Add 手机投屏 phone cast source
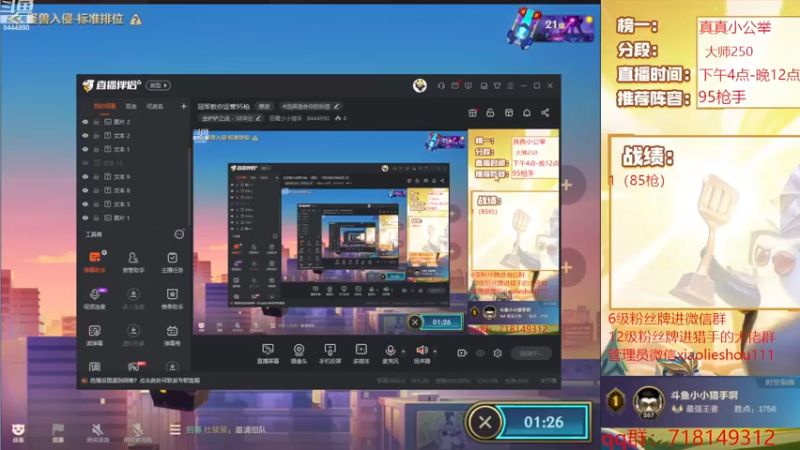800x450 pixels. pyautogui.click(x=330, y=353)
